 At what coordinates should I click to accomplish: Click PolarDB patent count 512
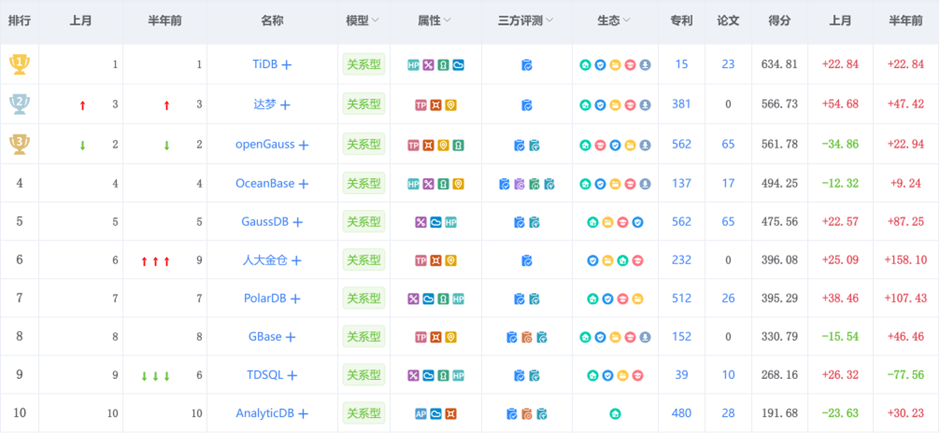pyautogui.click(x=681, y=298)
